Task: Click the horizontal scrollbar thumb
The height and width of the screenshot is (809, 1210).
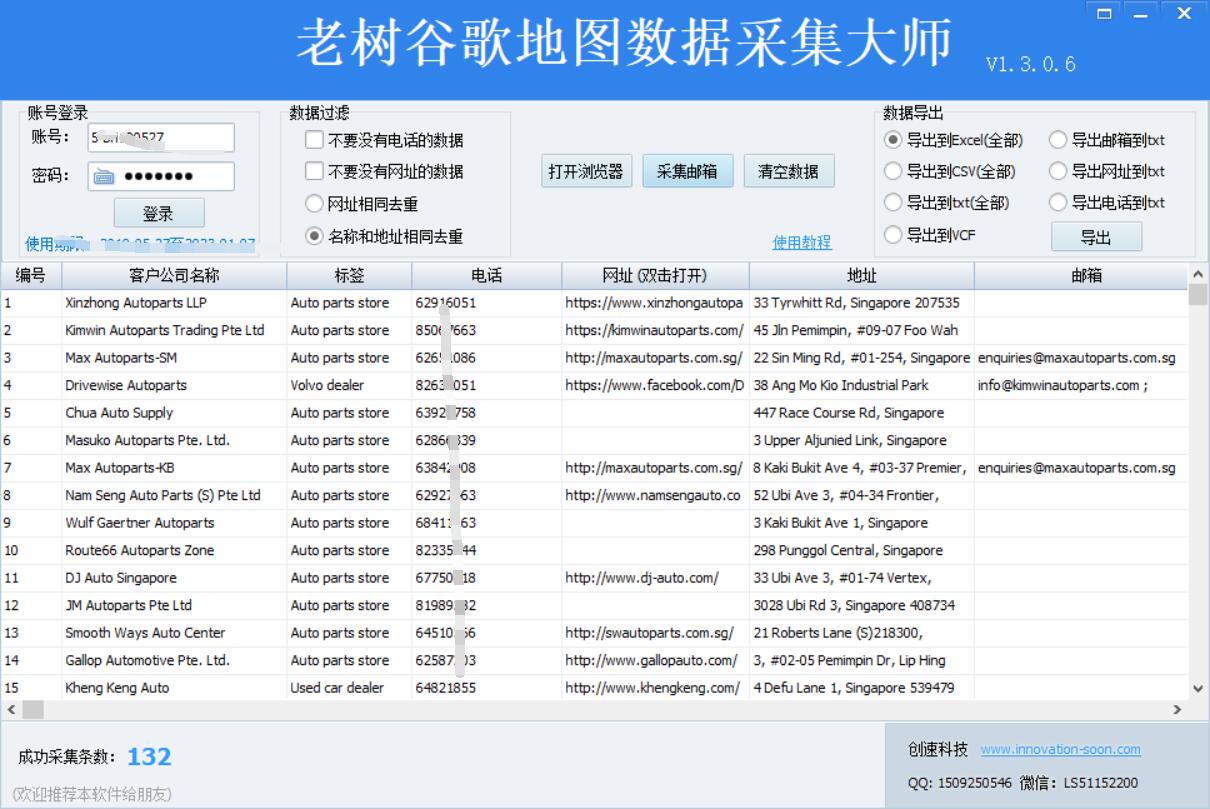Action: tap(33, 709)
